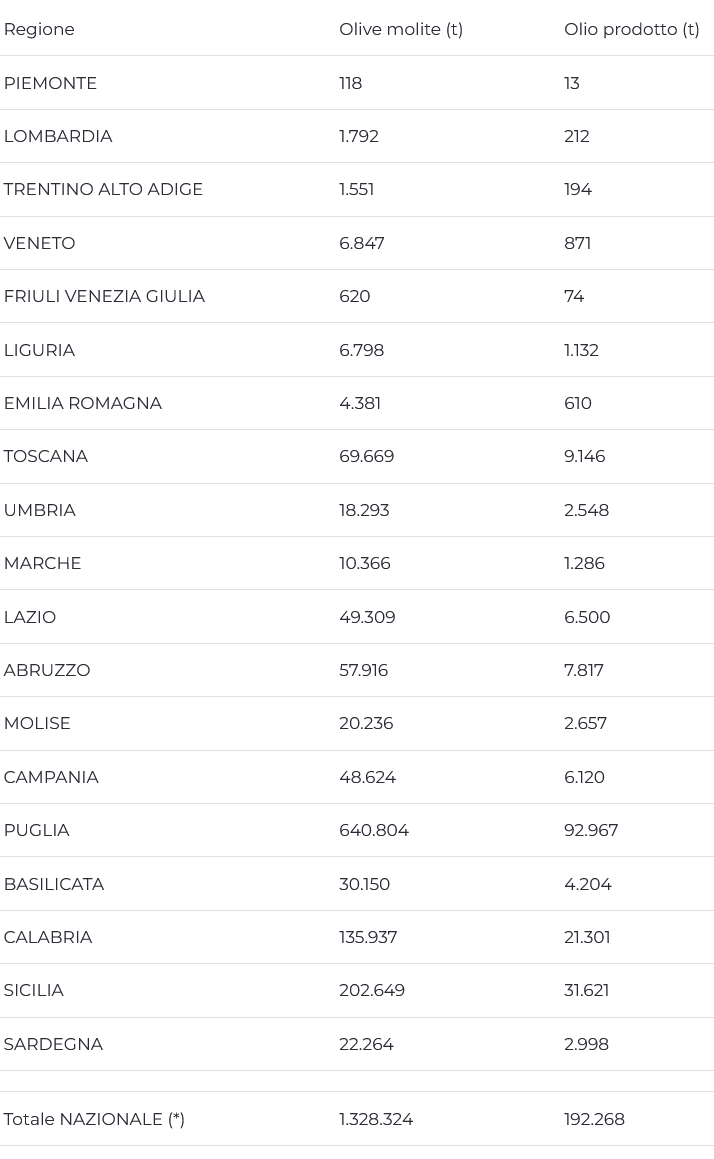Click Umbria's olio prodotto value 2.548
Viewport: 714px width, 1159px height.
[x=586, y=511]
